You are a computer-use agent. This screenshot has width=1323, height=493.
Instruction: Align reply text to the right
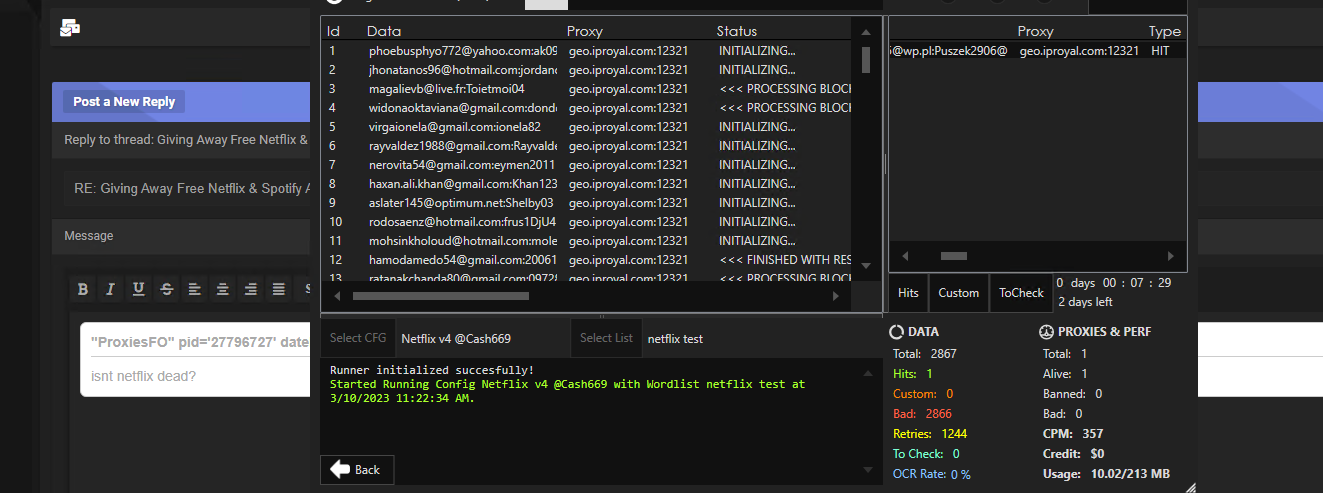[x=251, y=289]
